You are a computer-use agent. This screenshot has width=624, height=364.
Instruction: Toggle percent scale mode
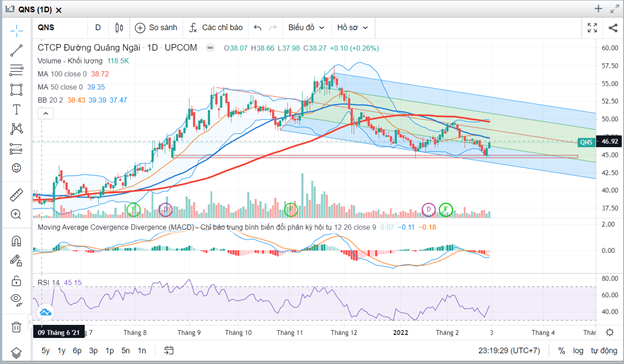[561, 350]
